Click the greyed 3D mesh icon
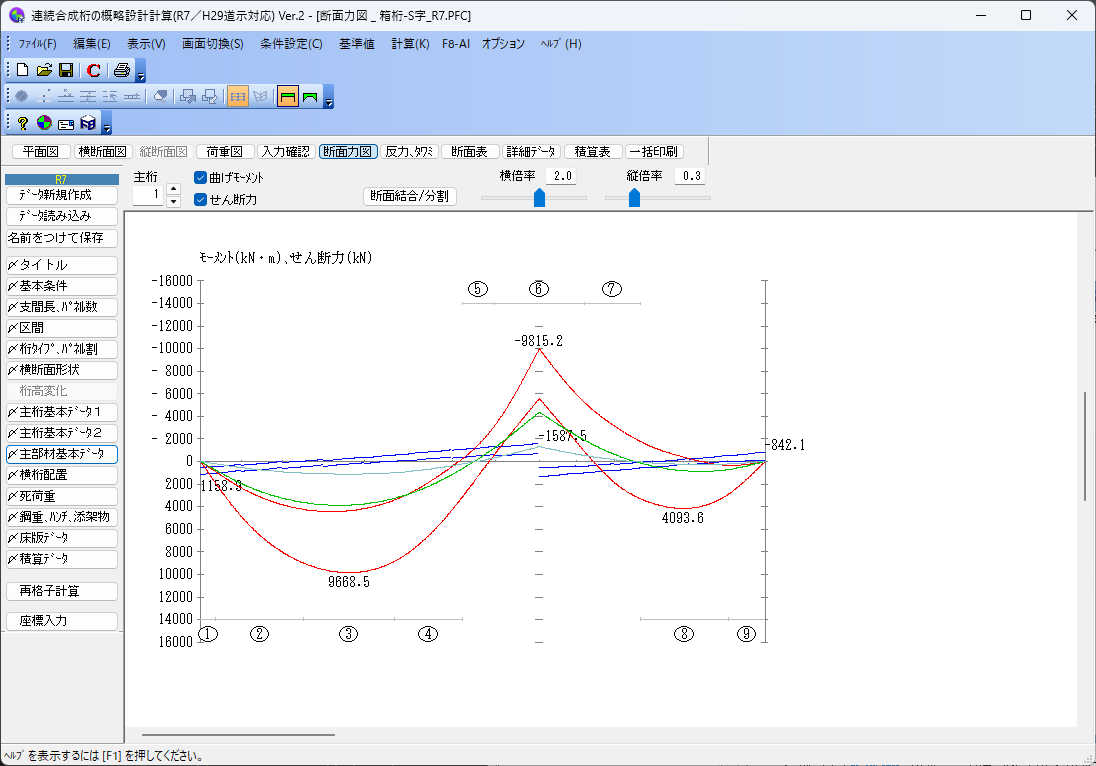The image size is (1096, 766). [x=261, y=96]
